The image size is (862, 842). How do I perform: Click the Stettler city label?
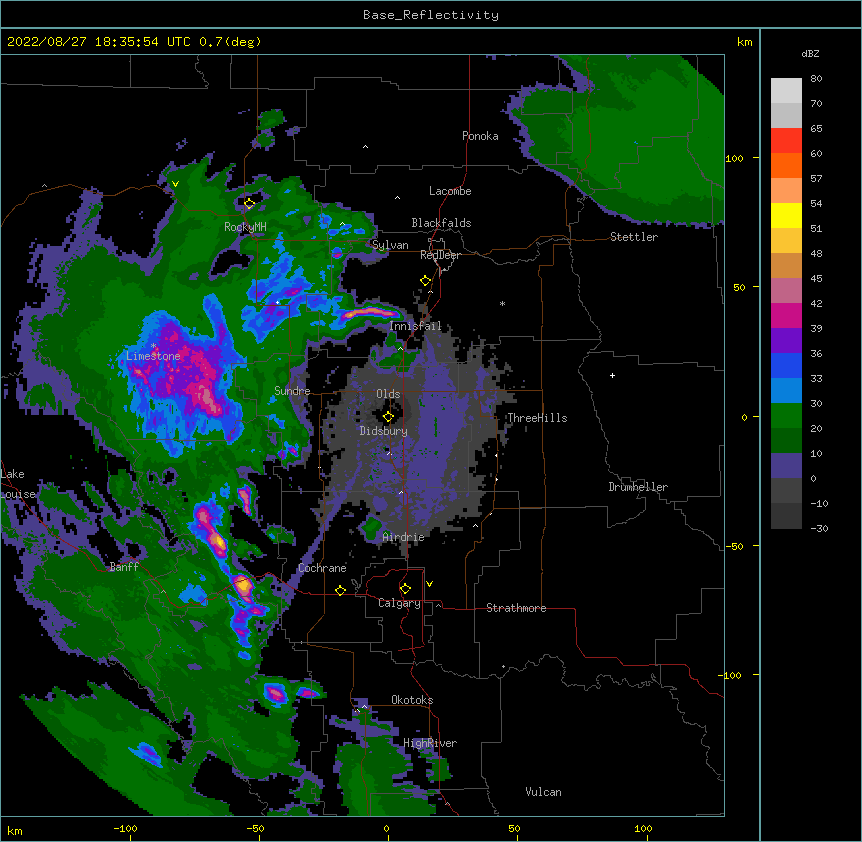[x=634, y=237]
